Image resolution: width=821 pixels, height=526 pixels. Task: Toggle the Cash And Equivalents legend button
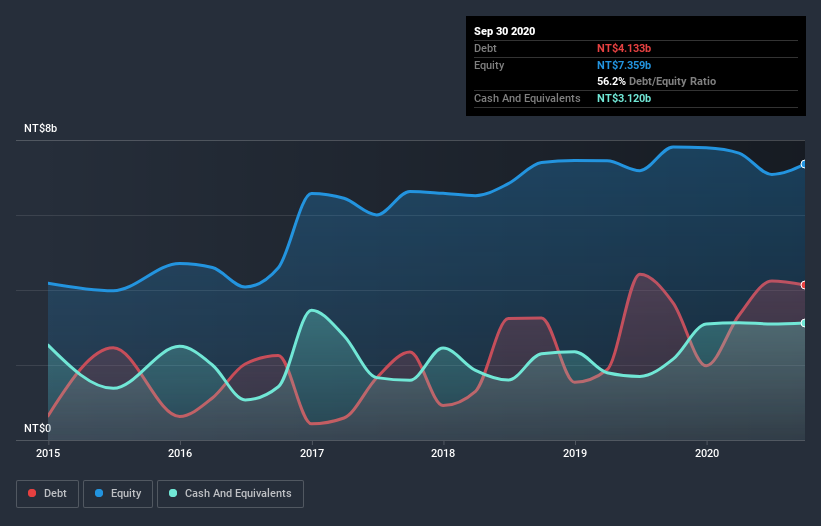[230, 494]
